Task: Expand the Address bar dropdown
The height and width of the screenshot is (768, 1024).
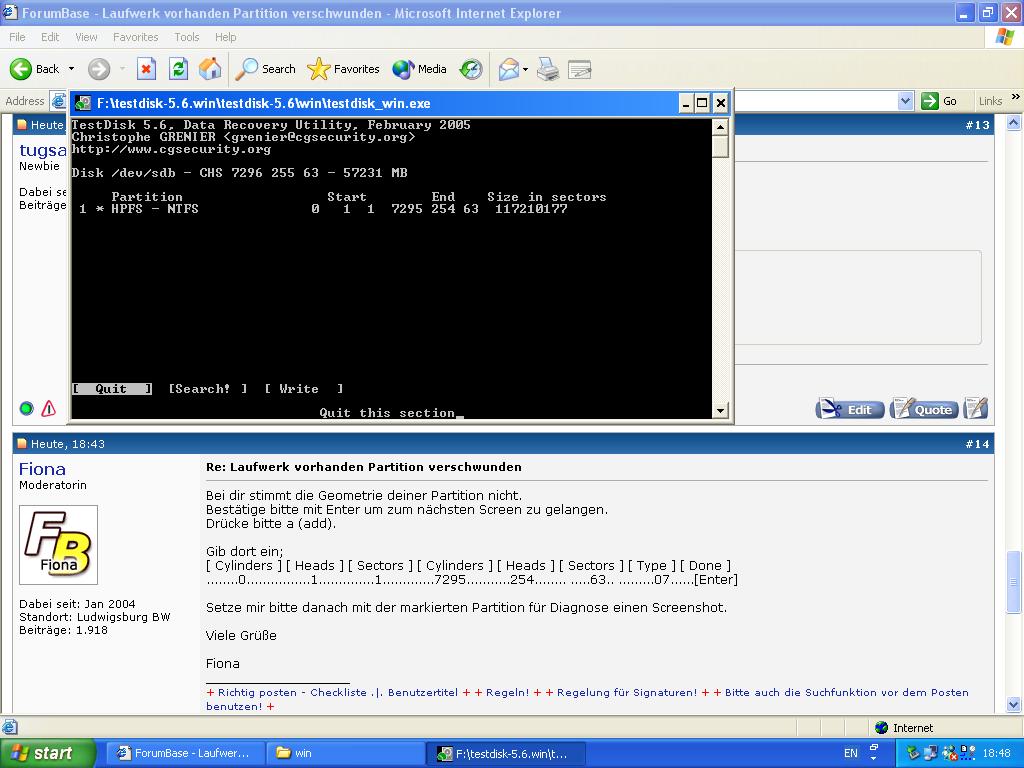Action: point(905,101)
